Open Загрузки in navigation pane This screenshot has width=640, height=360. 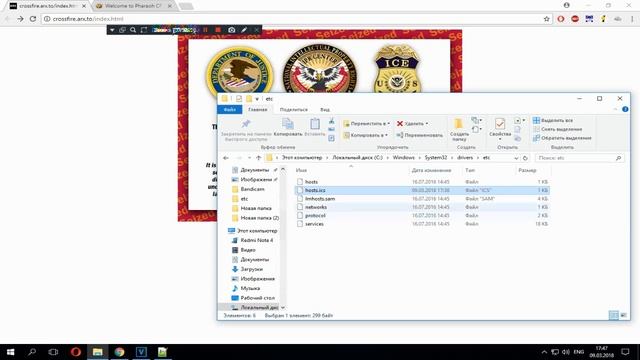click(x=251, y=269)
